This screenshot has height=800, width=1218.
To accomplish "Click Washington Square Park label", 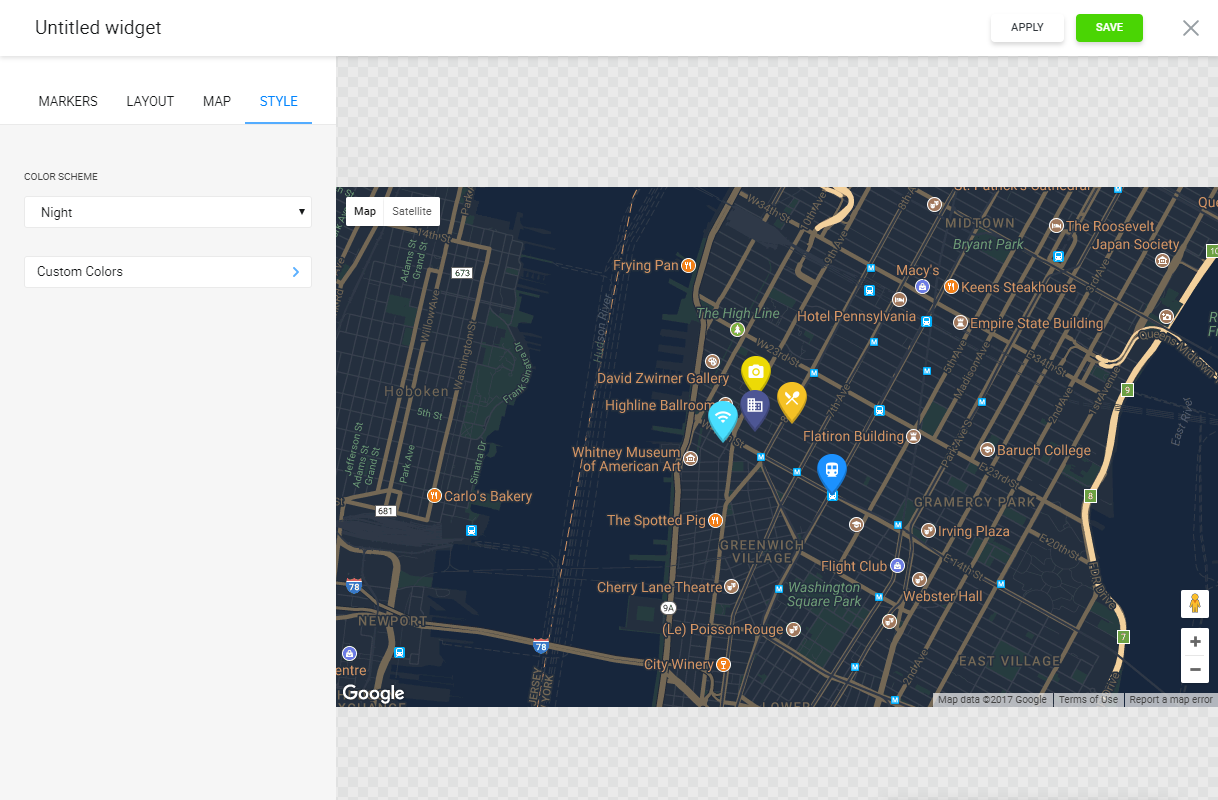I will click(824, 594).
